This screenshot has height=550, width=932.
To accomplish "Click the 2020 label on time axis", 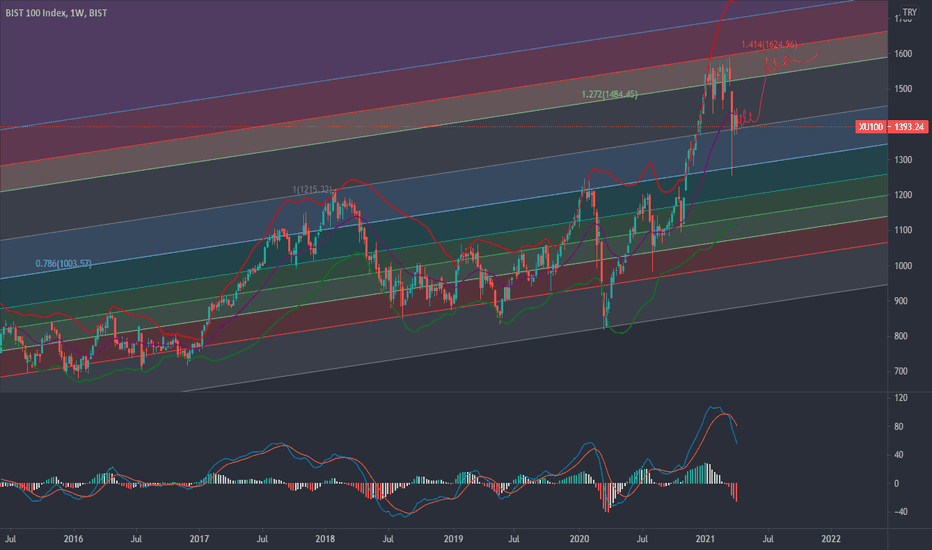I will point(579,539).
